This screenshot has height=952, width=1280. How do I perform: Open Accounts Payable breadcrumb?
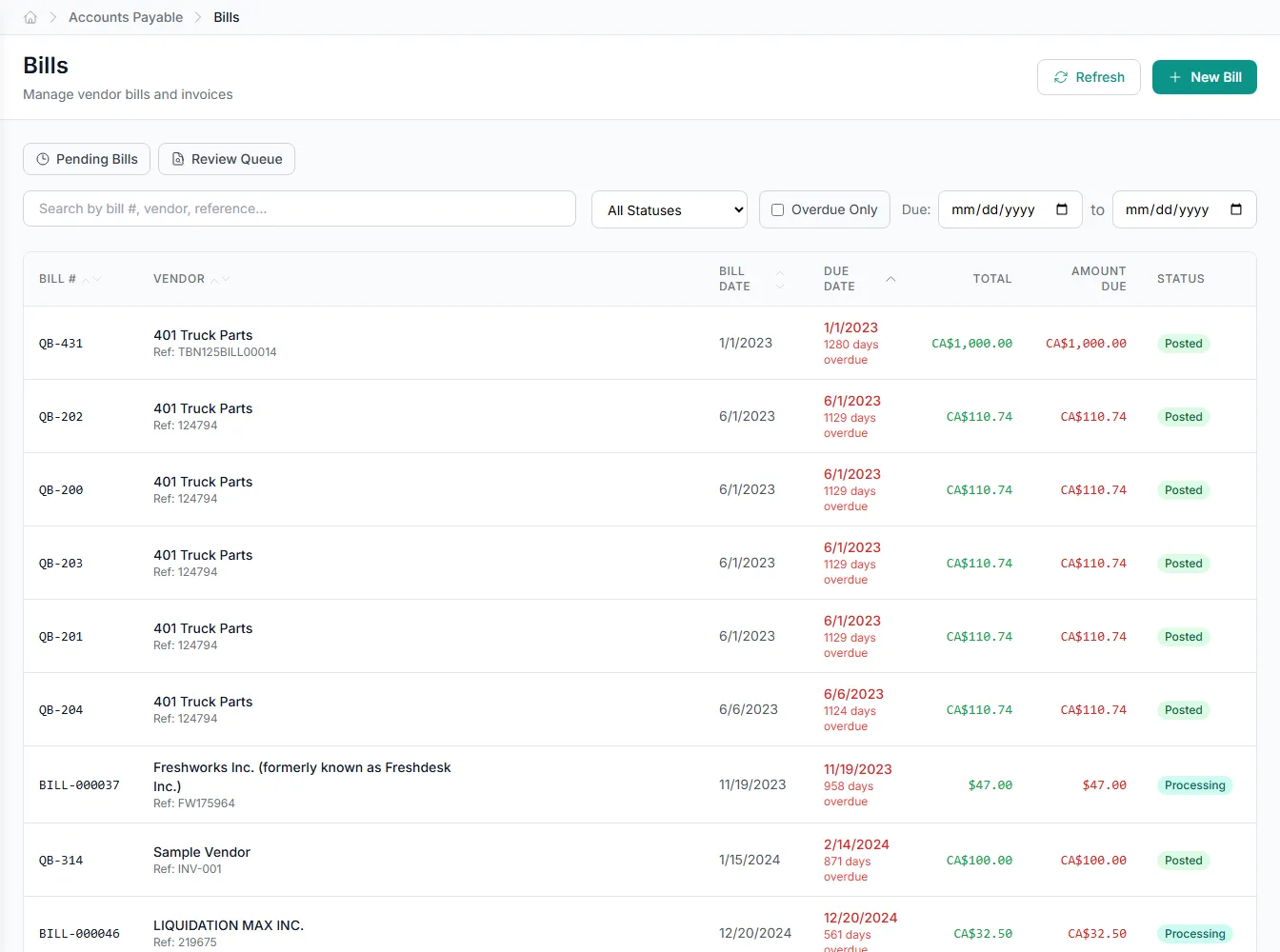[126, 17]
